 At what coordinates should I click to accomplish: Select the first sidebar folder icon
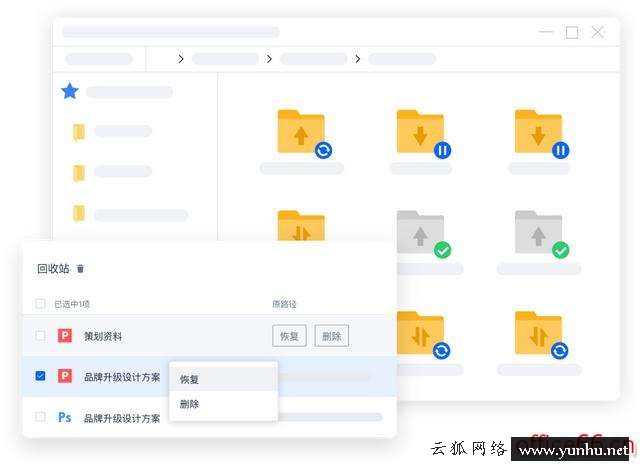tap(79, 131)
